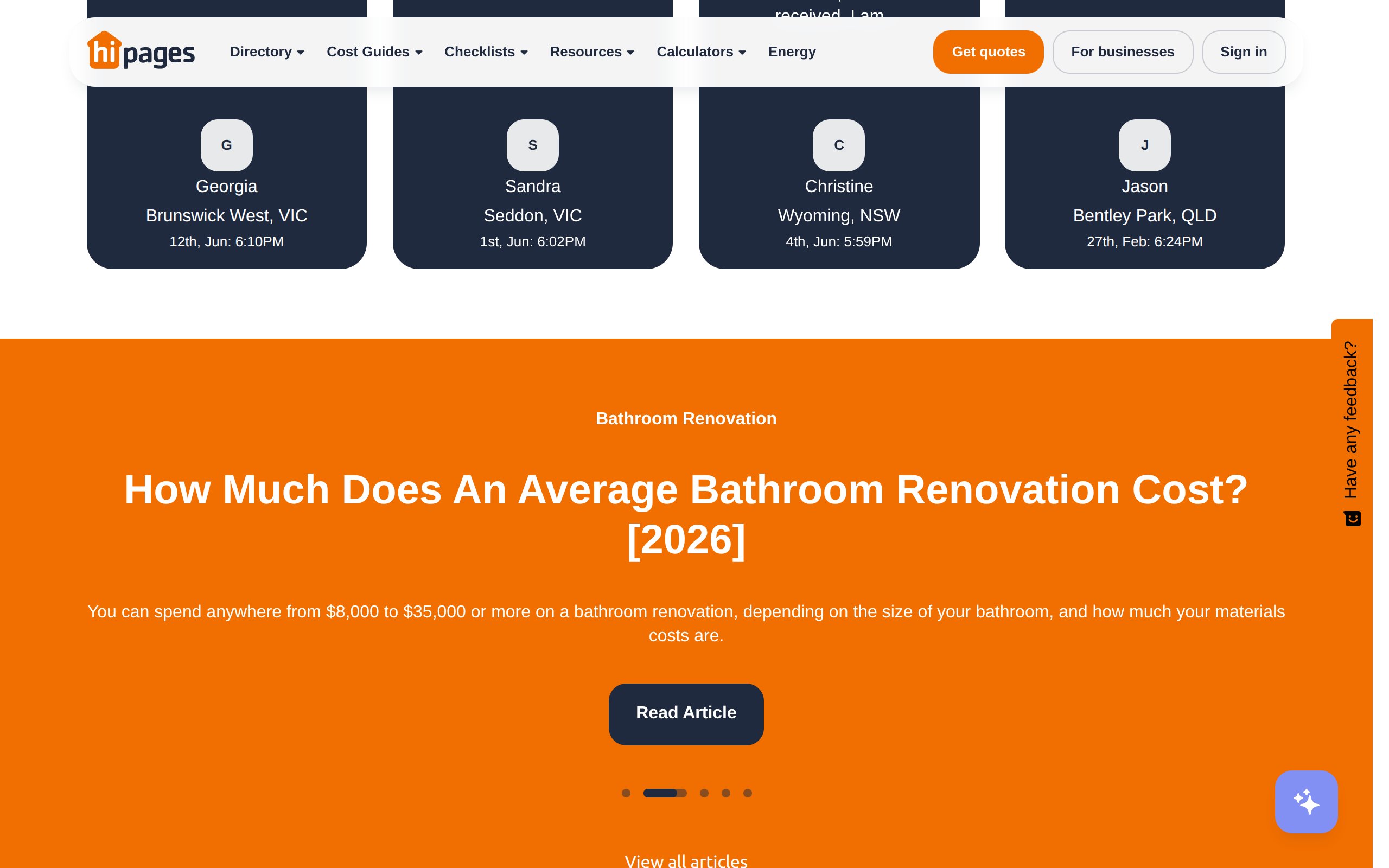1389x868 pixels.
Task: Select the fifth carousel dot
Action: pos(747,793)
